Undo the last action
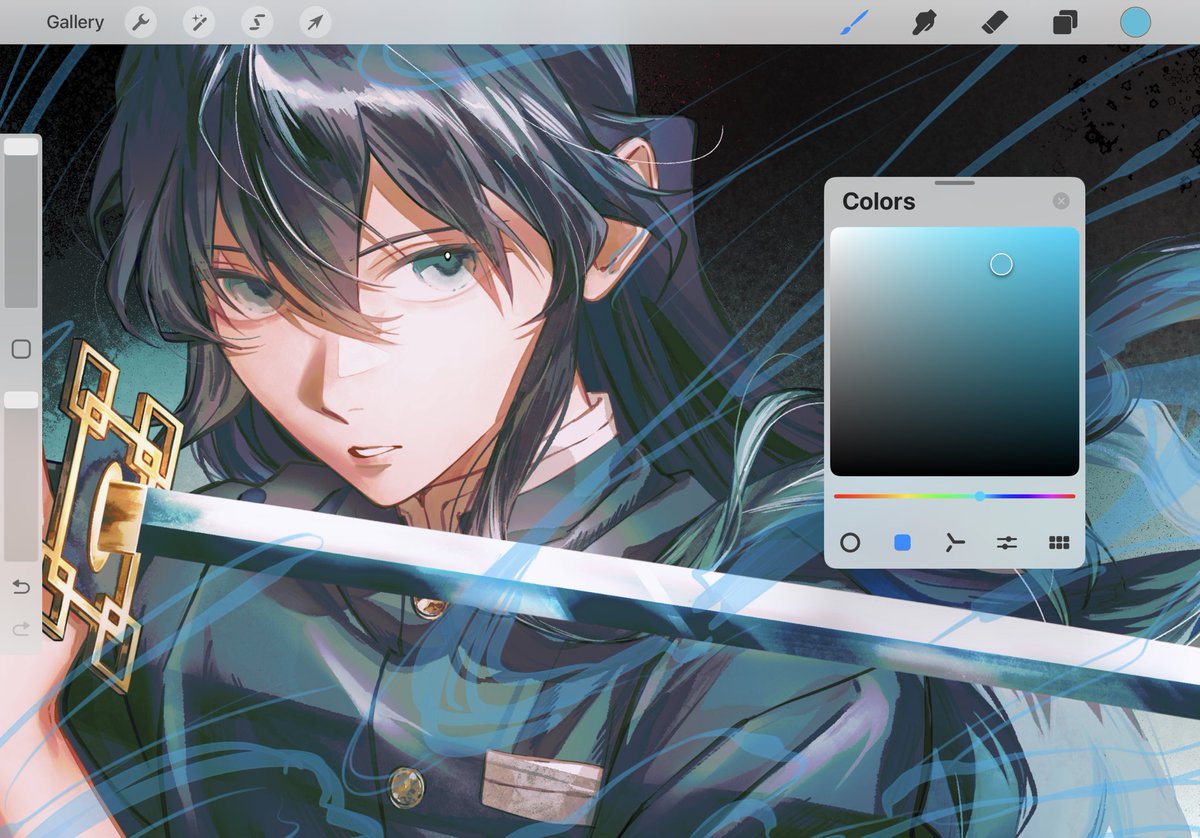1200x838 pixels. [21, 587]
